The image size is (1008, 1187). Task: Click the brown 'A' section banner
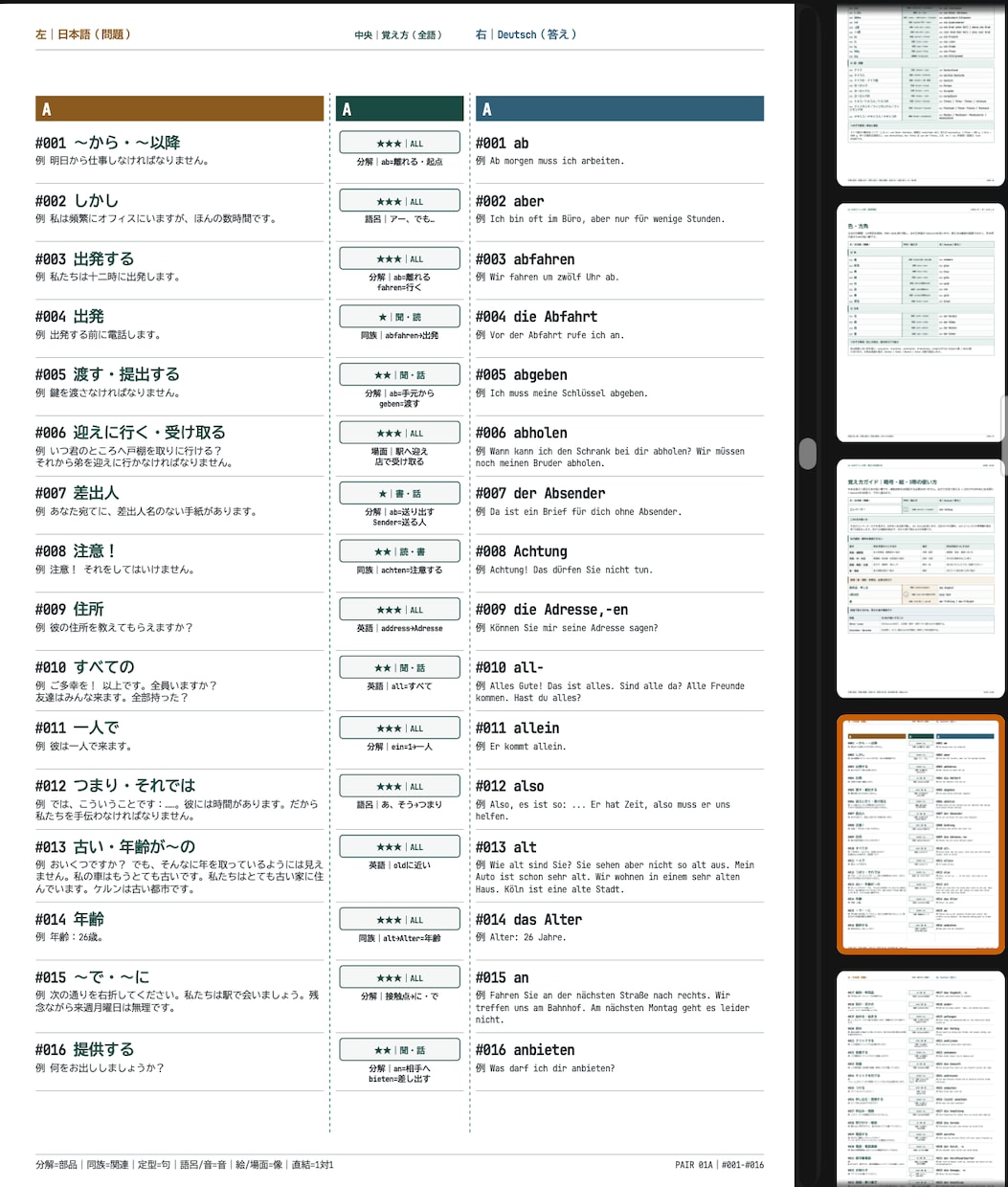point(179,109)
